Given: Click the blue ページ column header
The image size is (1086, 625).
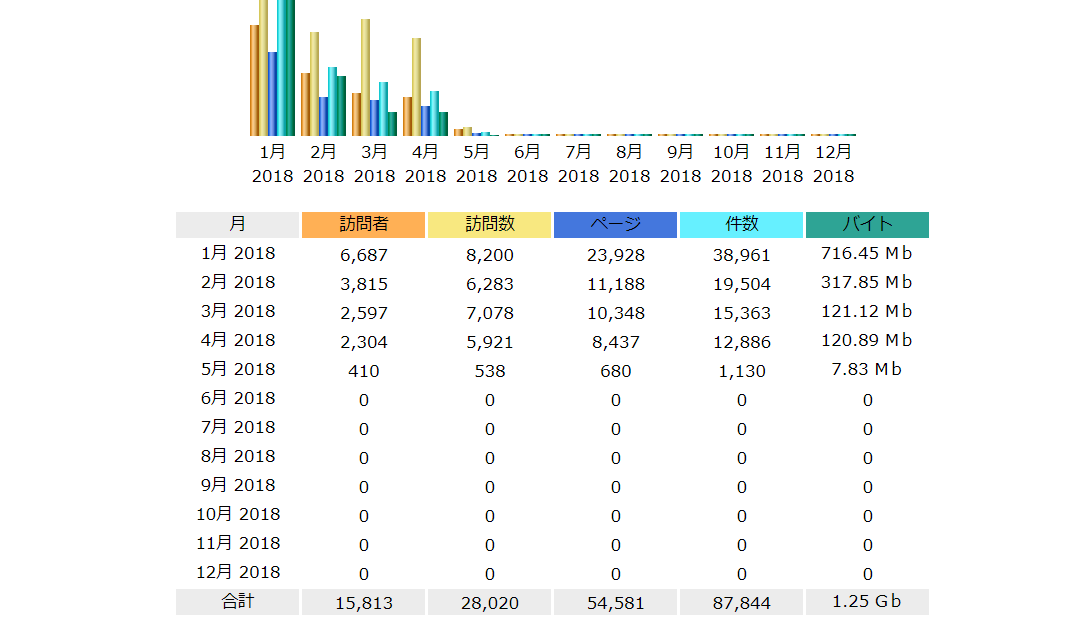Looking at the screenshot, I should (x=615, y=225).
